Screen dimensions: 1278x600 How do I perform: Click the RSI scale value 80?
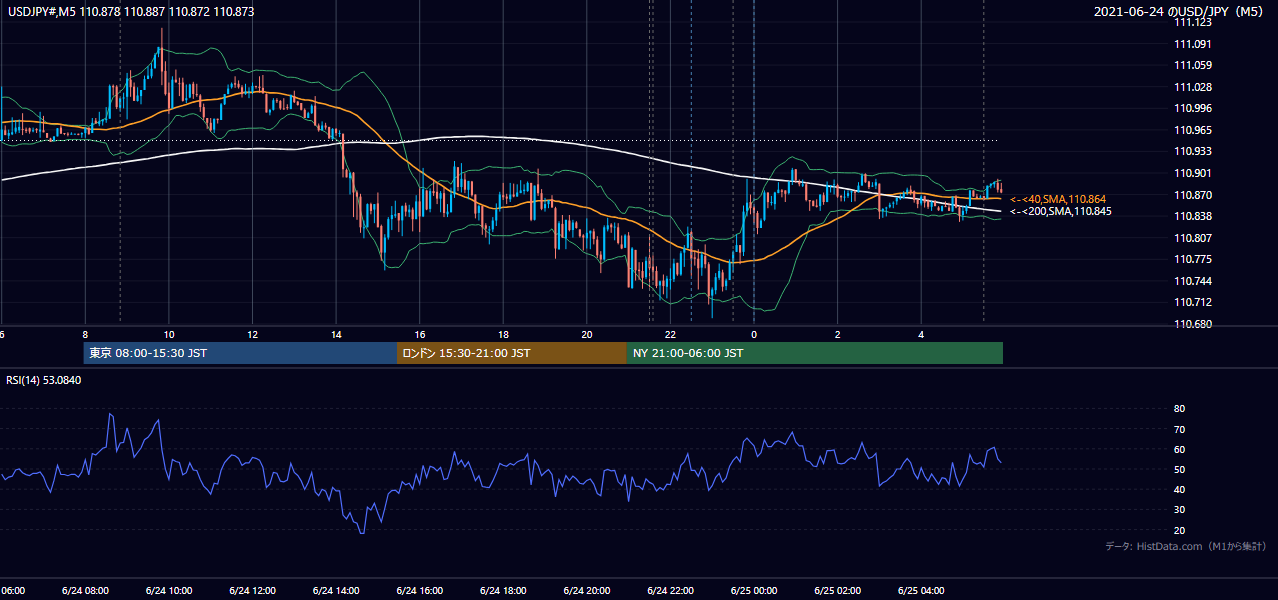[x=1179, y=409]
